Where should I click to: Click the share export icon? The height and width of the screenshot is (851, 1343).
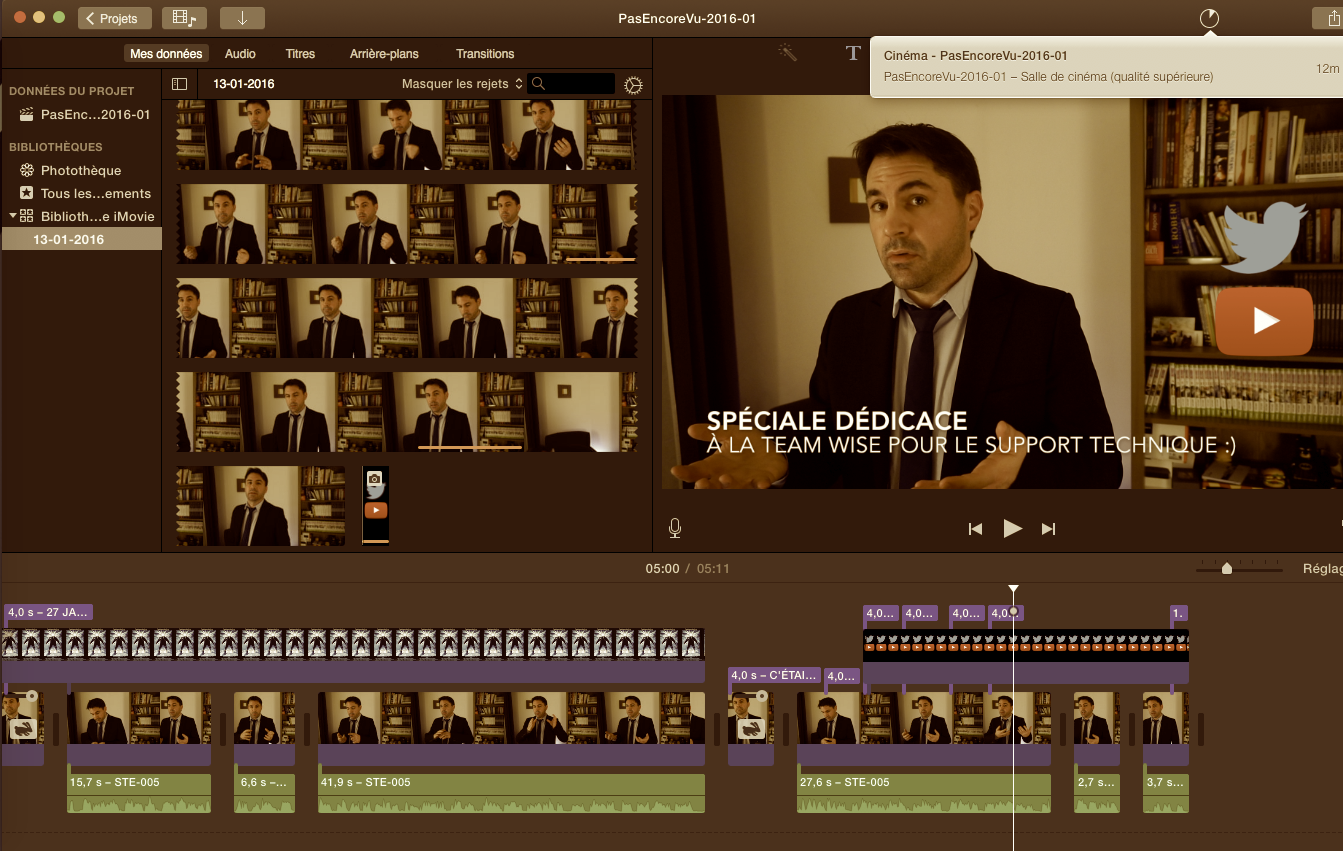tap(1329, 18)
